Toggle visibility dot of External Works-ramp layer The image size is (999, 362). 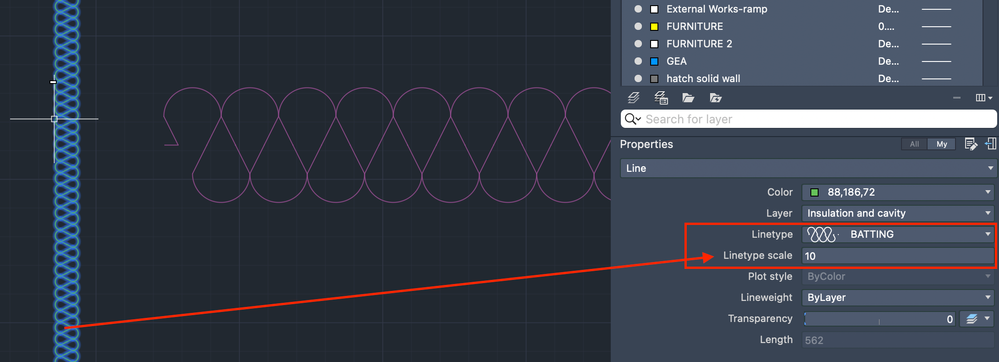coord(638,9)
